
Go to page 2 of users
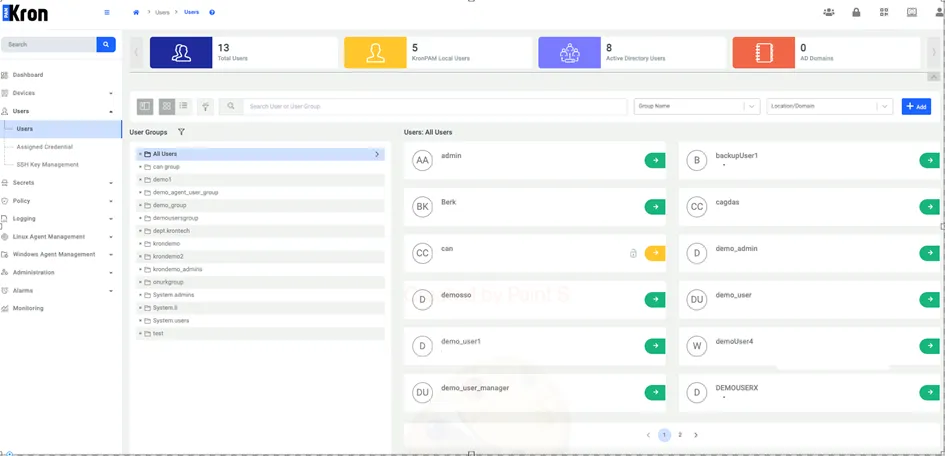[680, 435]
